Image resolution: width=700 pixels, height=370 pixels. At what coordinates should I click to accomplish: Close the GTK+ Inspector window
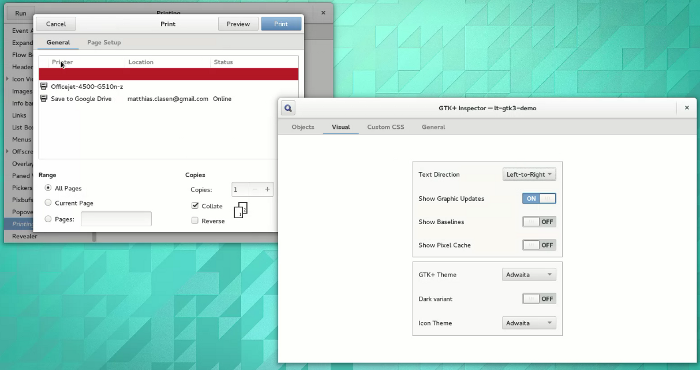687,108
